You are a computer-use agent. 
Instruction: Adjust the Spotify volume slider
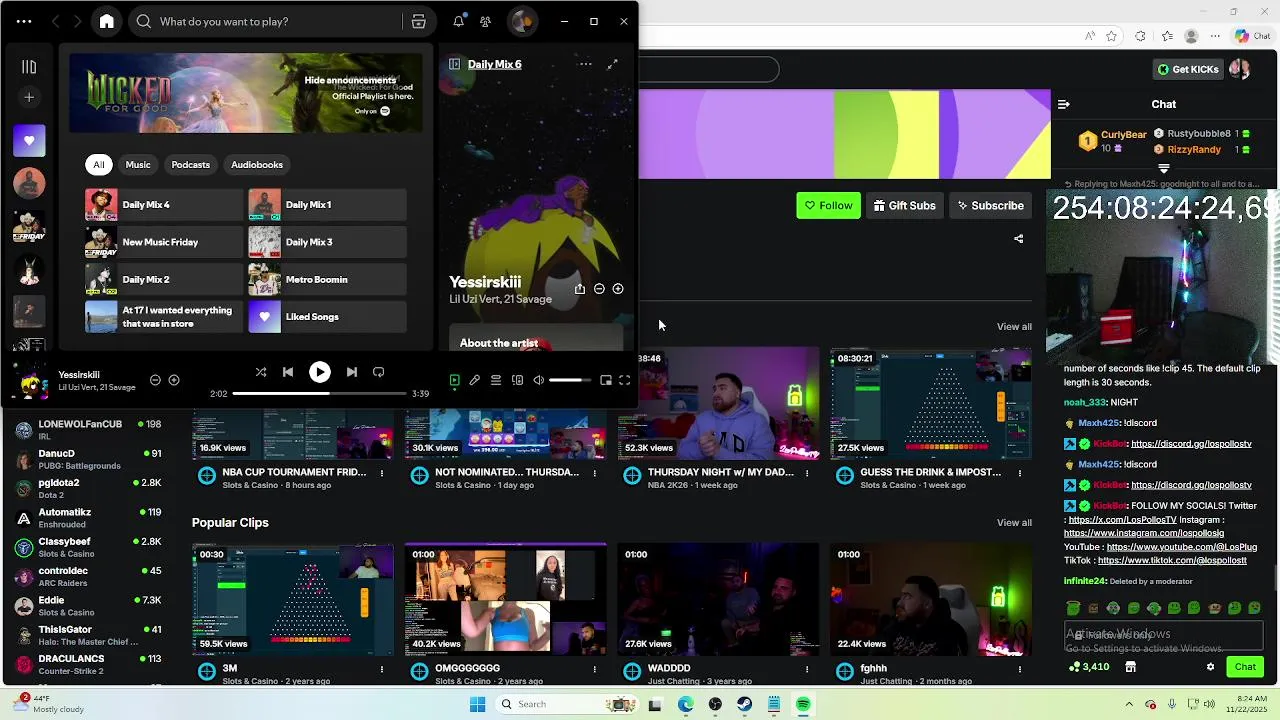click(570, 380)
